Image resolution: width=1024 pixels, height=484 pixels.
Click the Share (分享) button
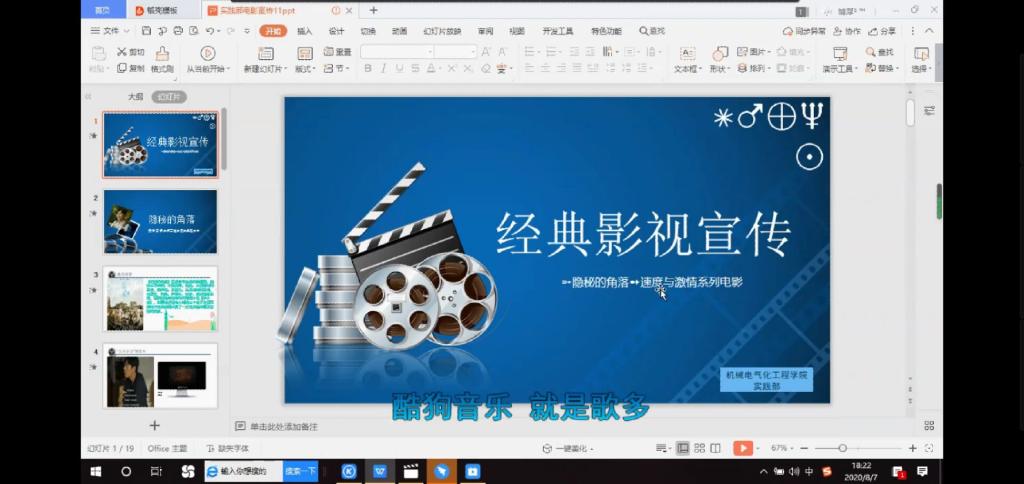pos(883,31)
